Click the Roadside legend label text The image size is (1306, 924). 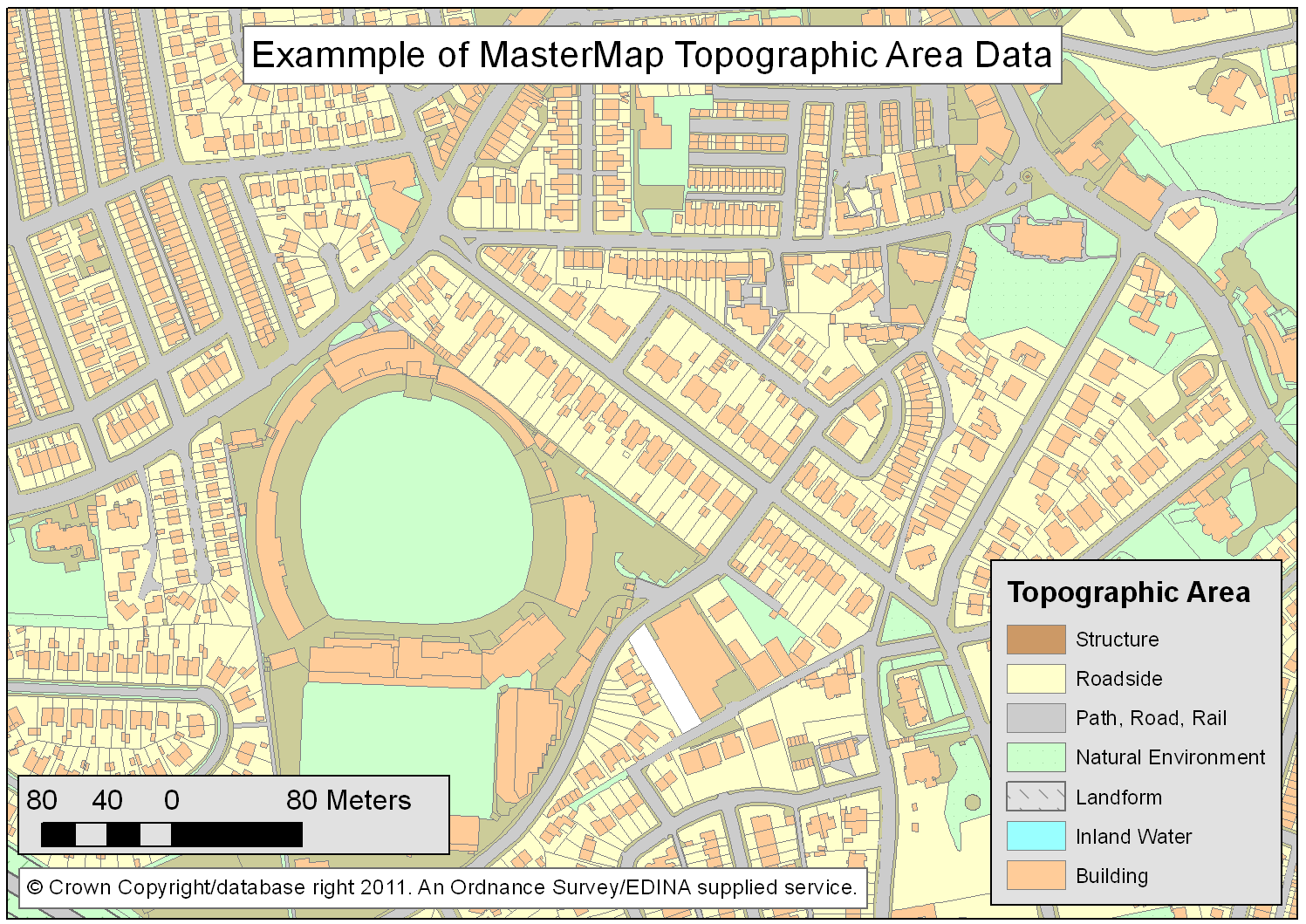pyautogui.click(x=1119, y=679)
